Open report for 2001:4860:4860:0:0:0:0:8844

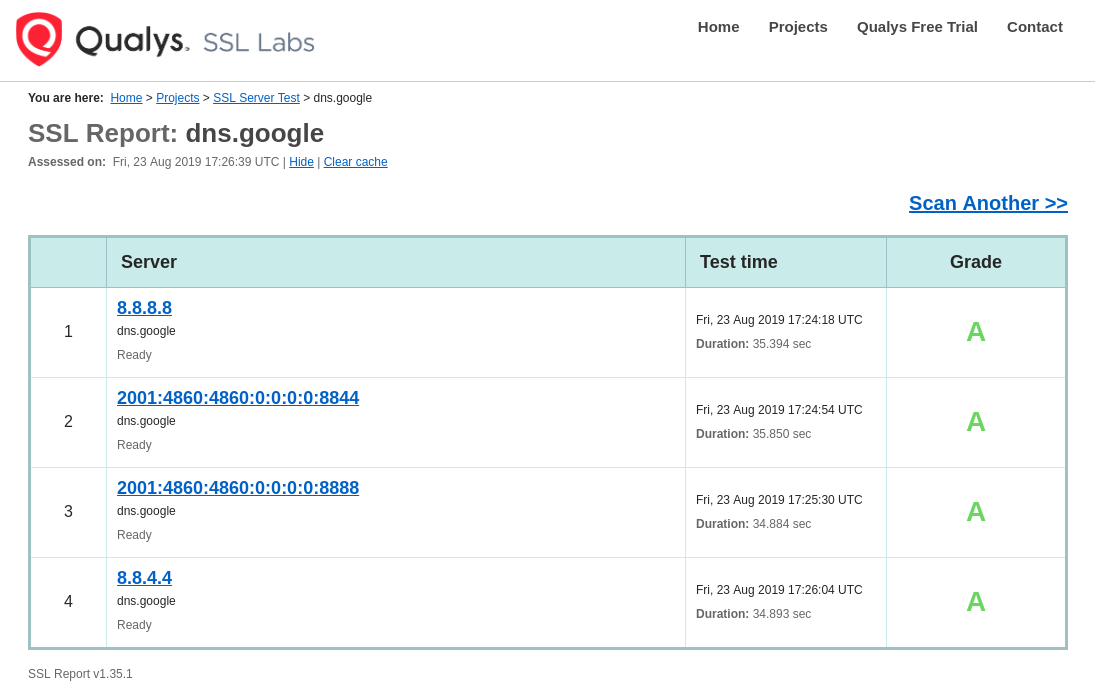click(238, 398)
